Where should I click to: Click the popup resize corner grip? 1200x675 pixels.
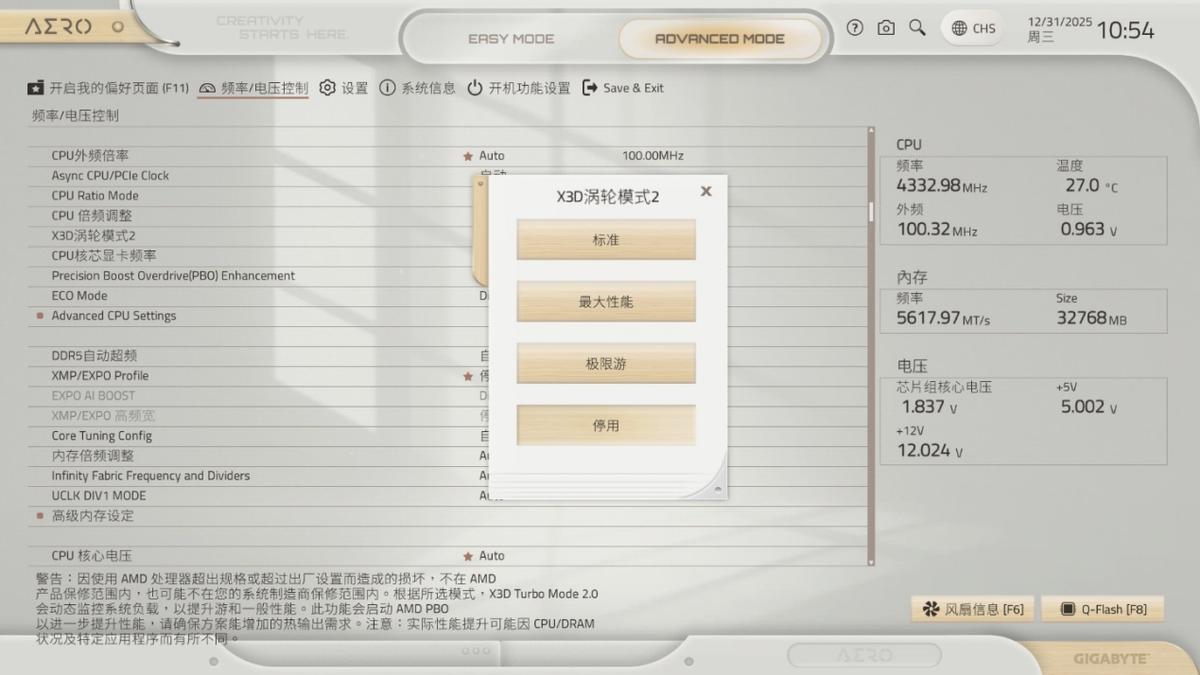point(717,489)
